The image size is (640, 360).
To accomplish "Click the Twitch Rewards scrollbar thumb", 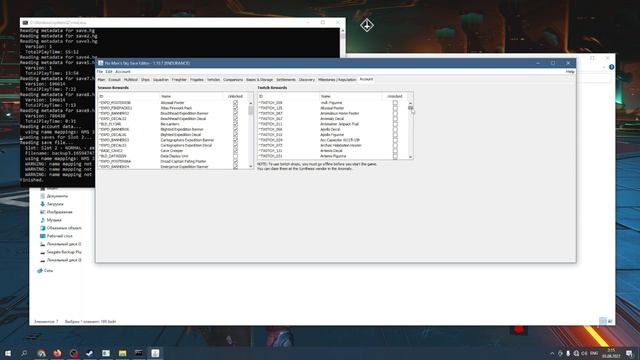I will (x=410, y=108).
